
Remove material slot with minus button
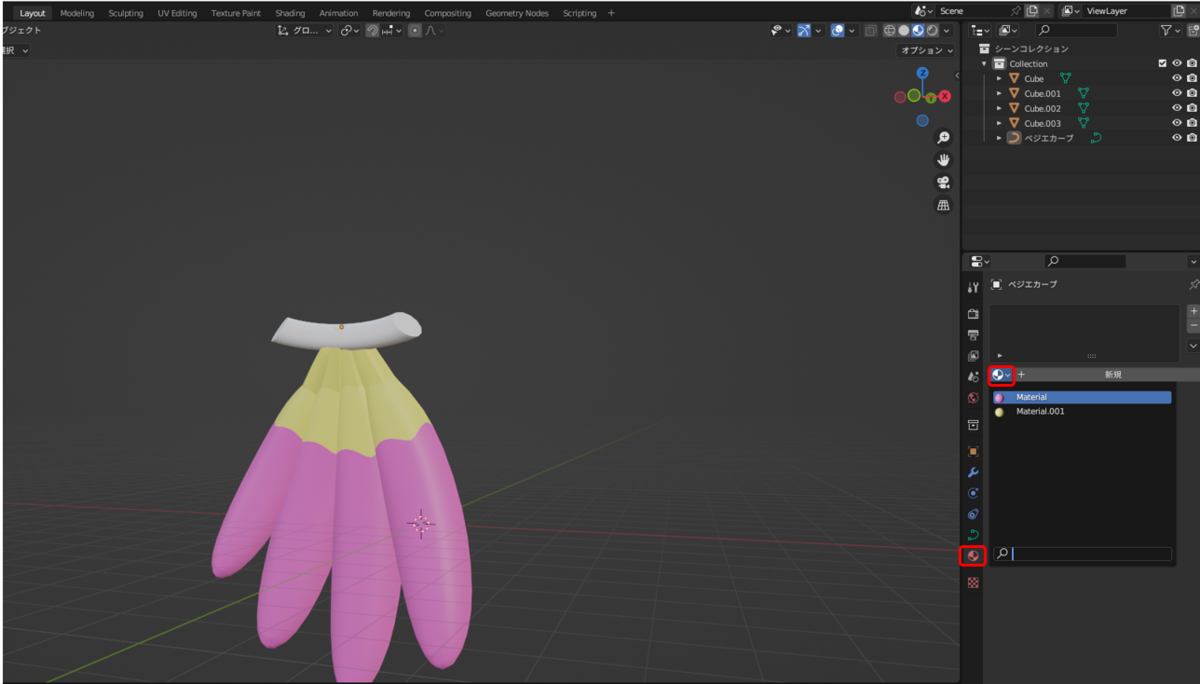(x=1193, y=326)
